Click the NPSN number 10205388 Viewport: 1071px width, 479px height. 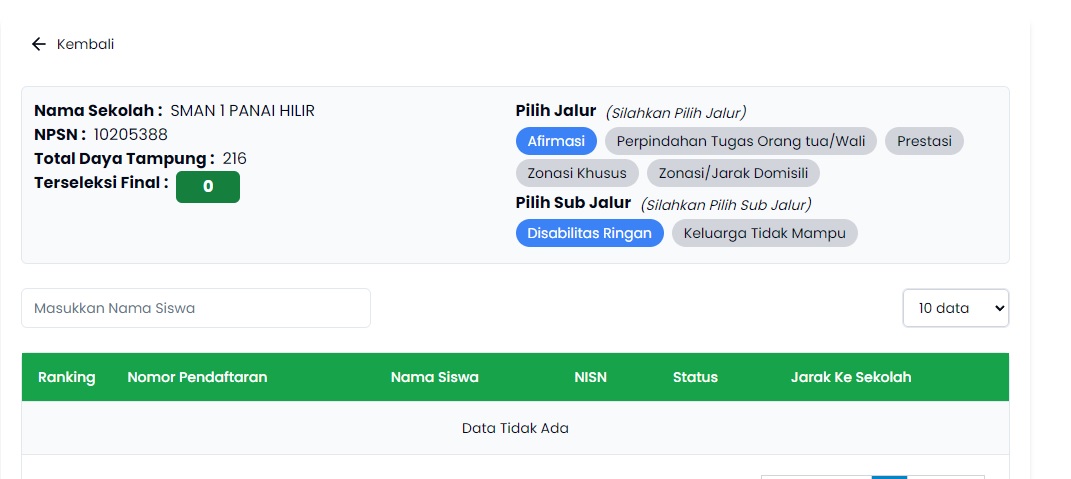click(131, 134)
